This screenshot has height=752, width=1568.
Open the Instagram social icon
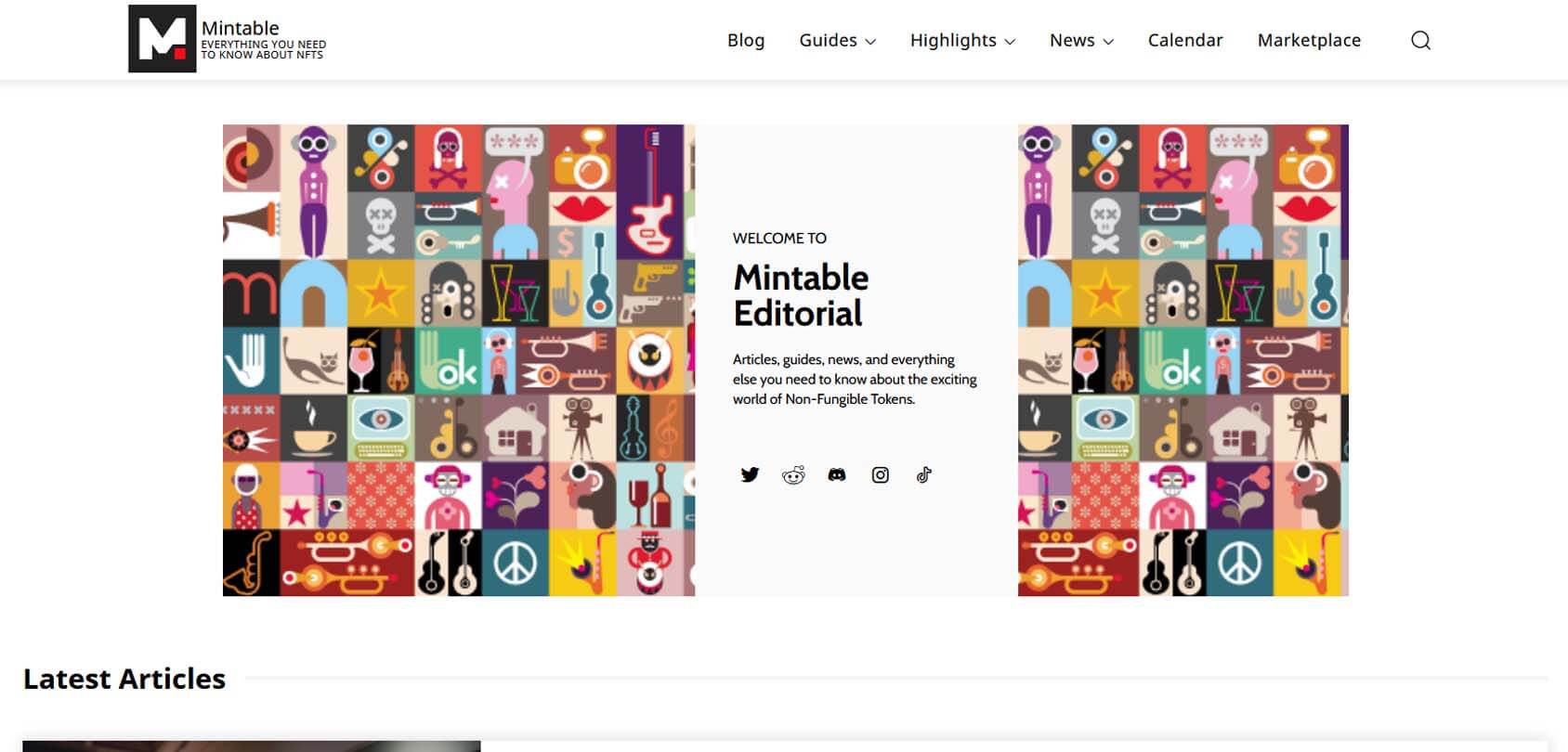coord(881,474)
